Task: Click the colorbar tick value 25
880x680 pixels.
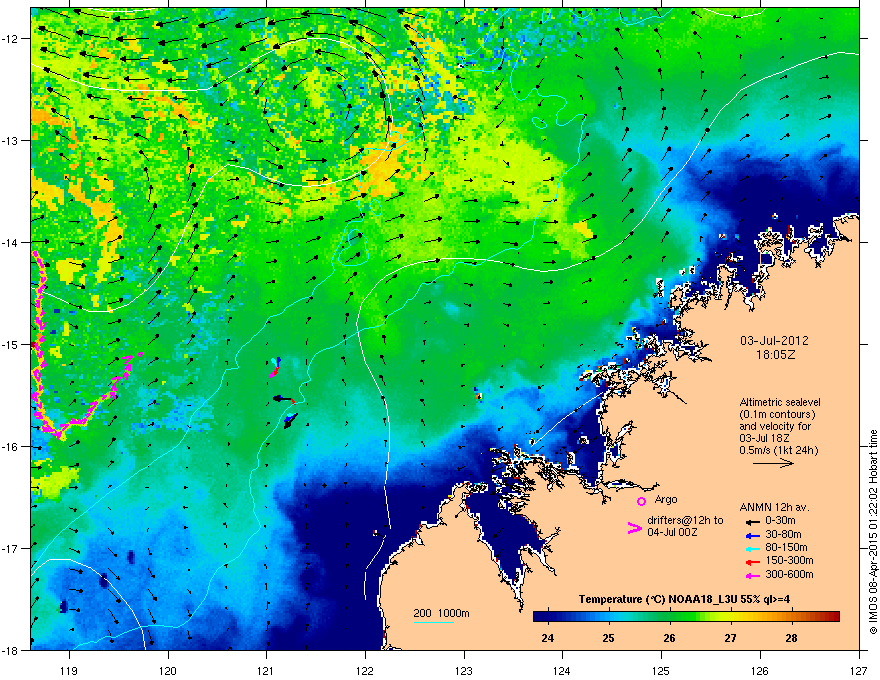Action: [608, 638]
